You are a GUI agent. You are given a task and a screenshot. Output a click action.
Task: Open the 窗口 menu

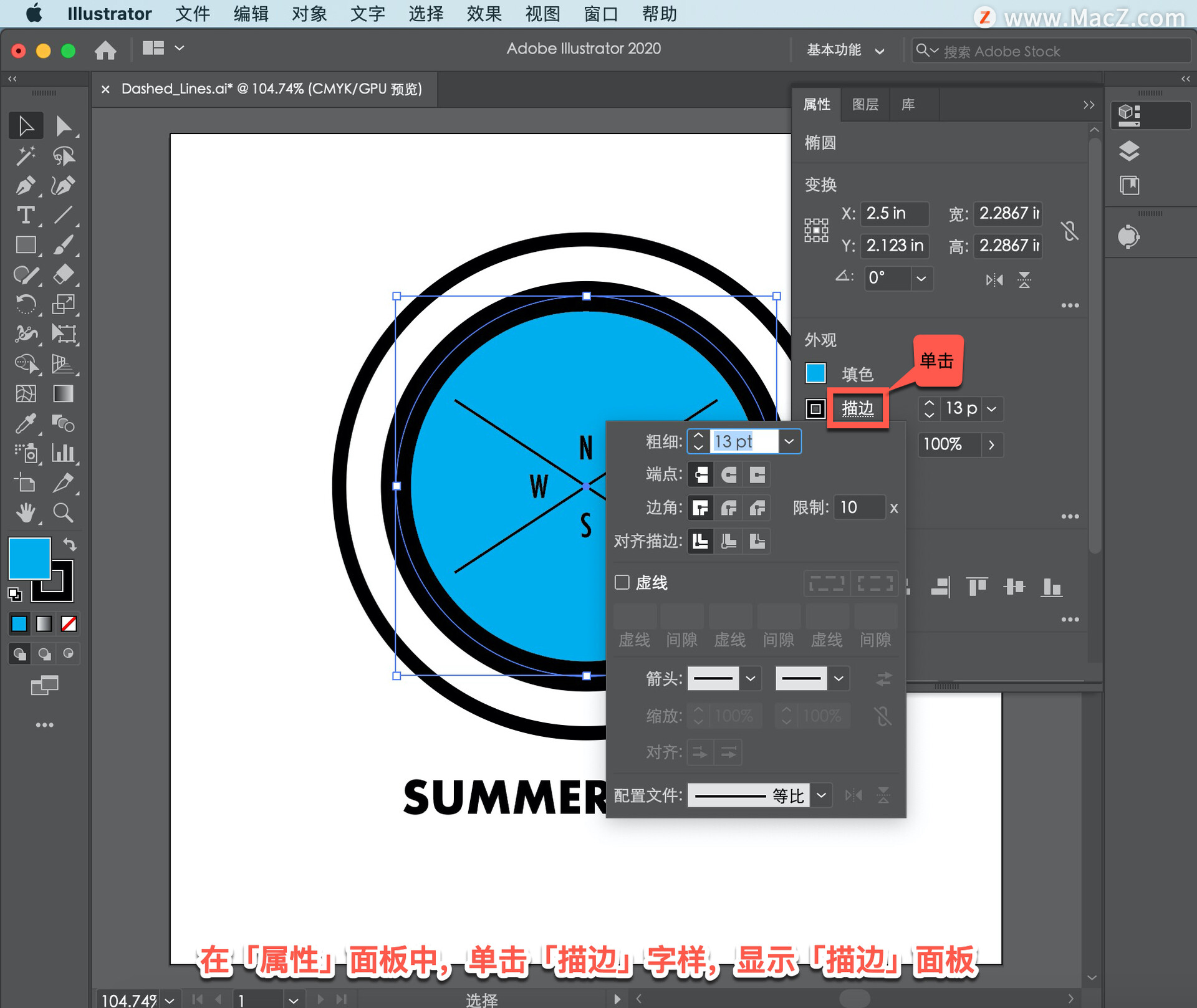[600, 14]
